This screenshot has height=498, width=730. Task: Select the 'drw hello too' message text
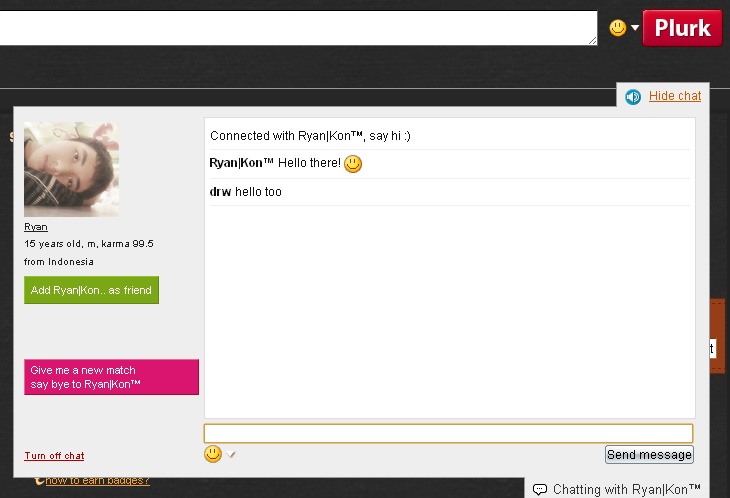pos(245,192)
